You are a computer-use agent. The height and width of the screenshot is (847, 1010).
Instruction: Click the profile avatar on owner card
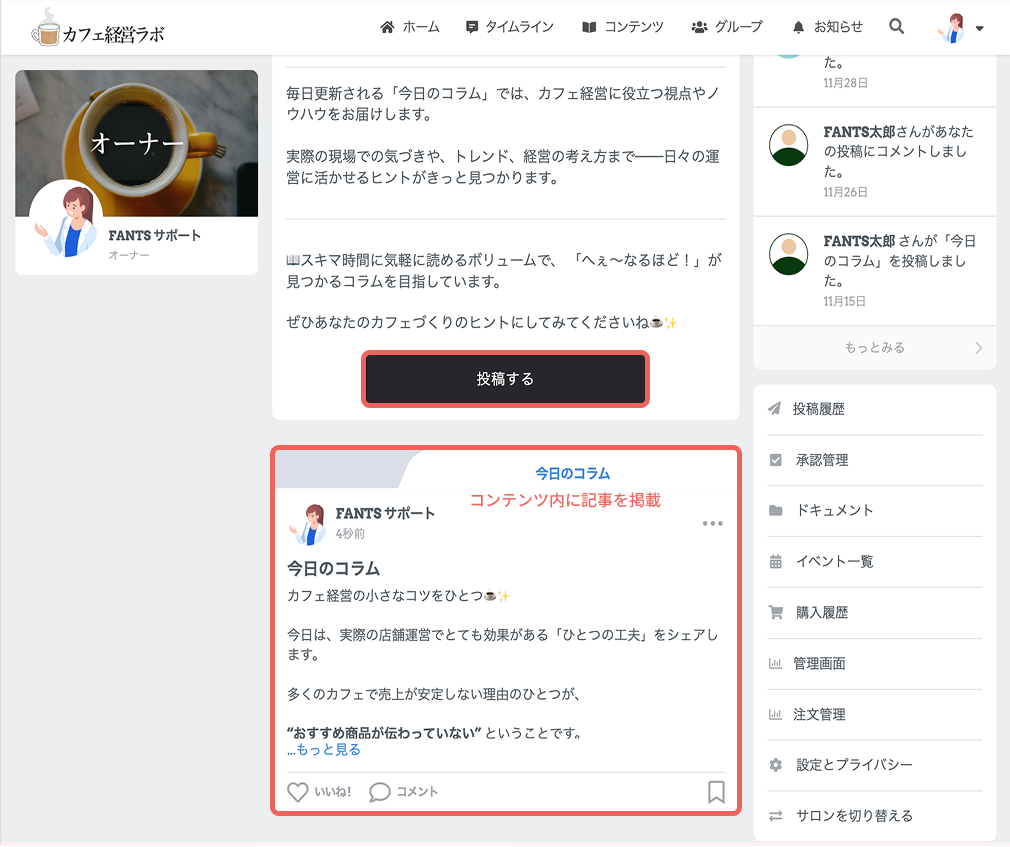(66, 219)
